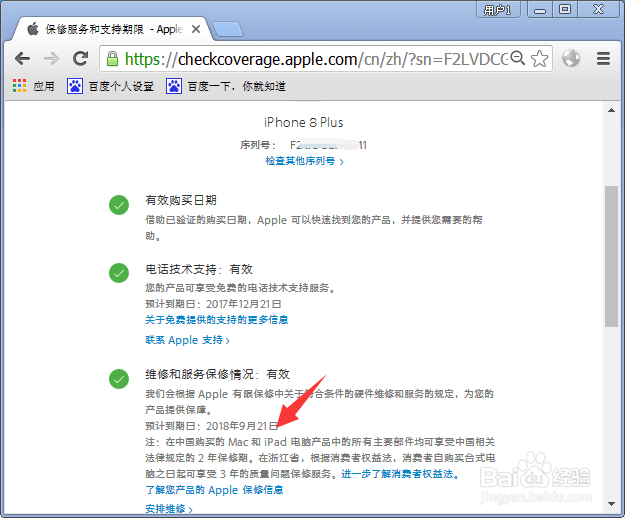Open a new tab with the blank tab button
This screenshot has height=518, width=625.
click(x=228, y=29)
